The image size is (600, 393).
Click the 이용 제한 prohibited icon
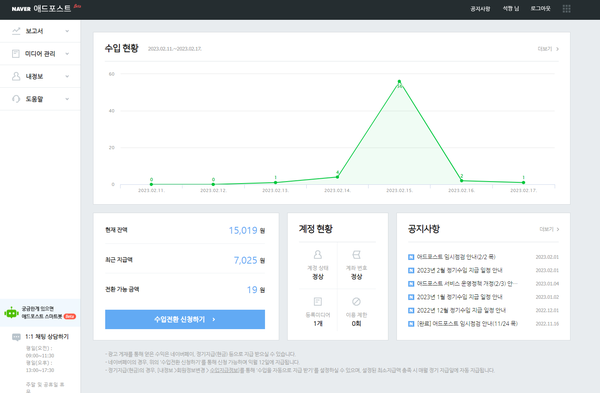(x=356, y=302)
